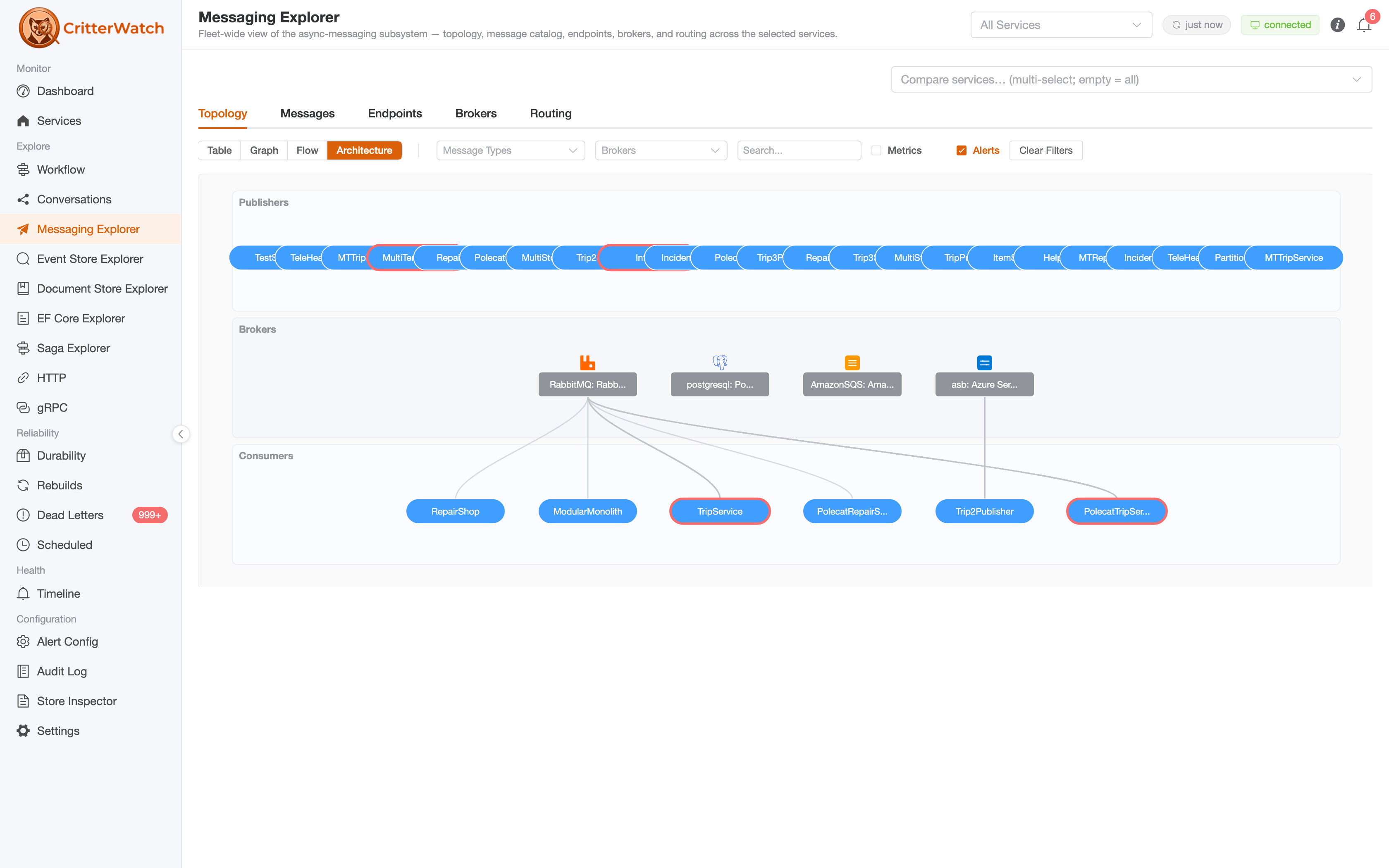Click the 999+ Dead Letters badge

[x=150, y=515]
